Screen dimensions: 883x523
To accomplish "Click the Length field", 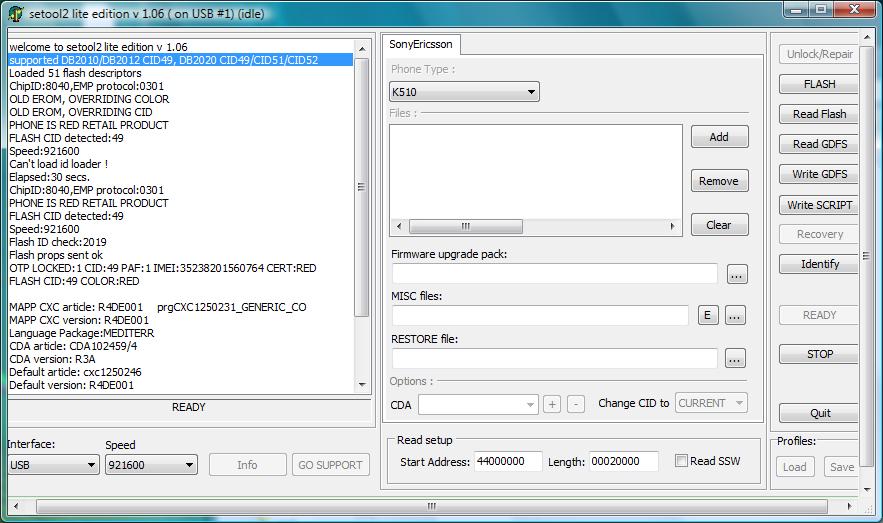I will tap(623, 461).
